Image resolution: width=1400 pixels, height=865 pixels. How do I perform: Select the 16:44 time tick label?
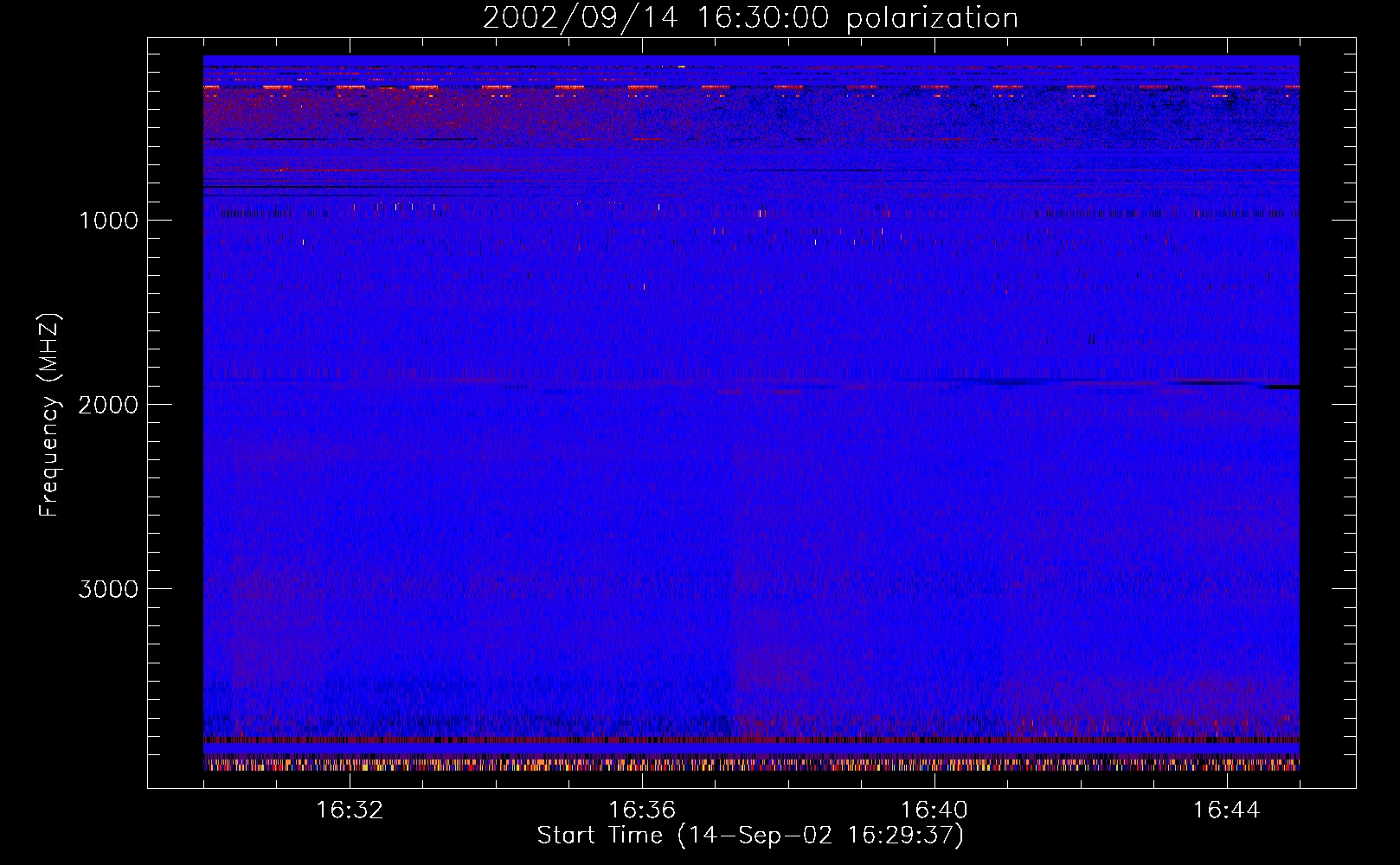(x=1227, y=811)
